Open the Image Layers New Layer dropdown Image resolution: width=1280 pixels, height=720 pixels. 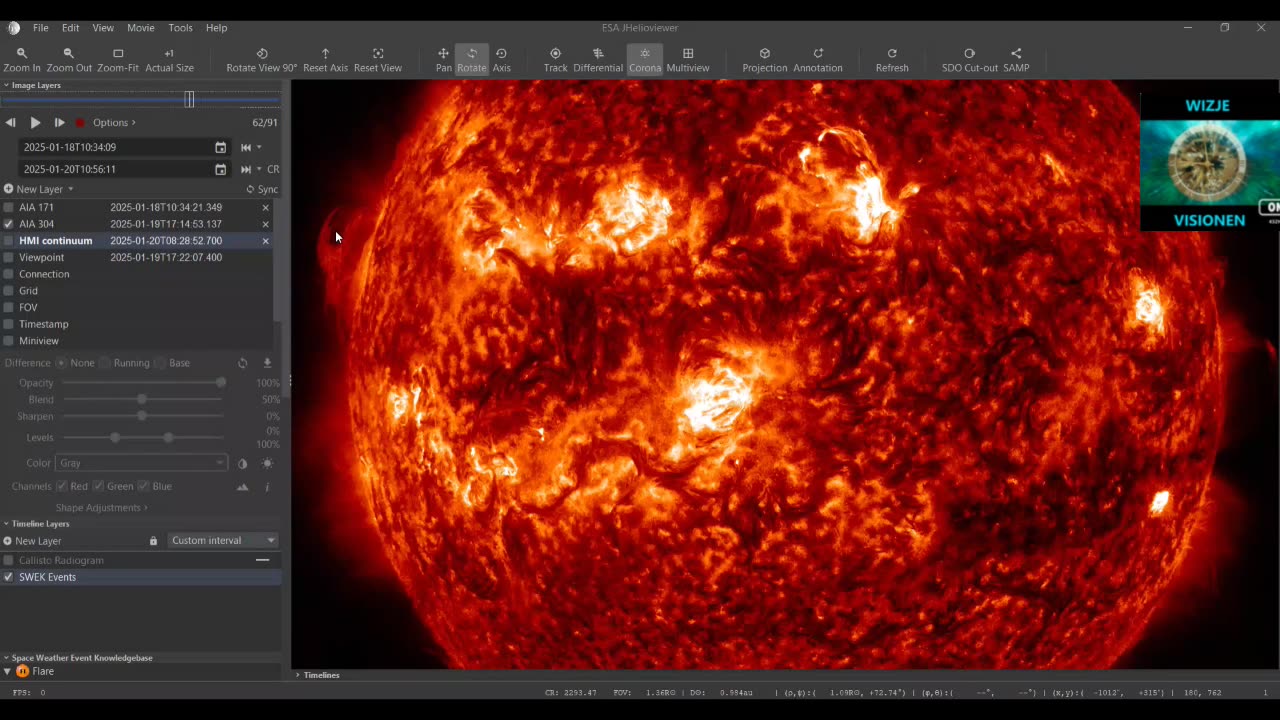pyautogui.click(x=39, y=189)
